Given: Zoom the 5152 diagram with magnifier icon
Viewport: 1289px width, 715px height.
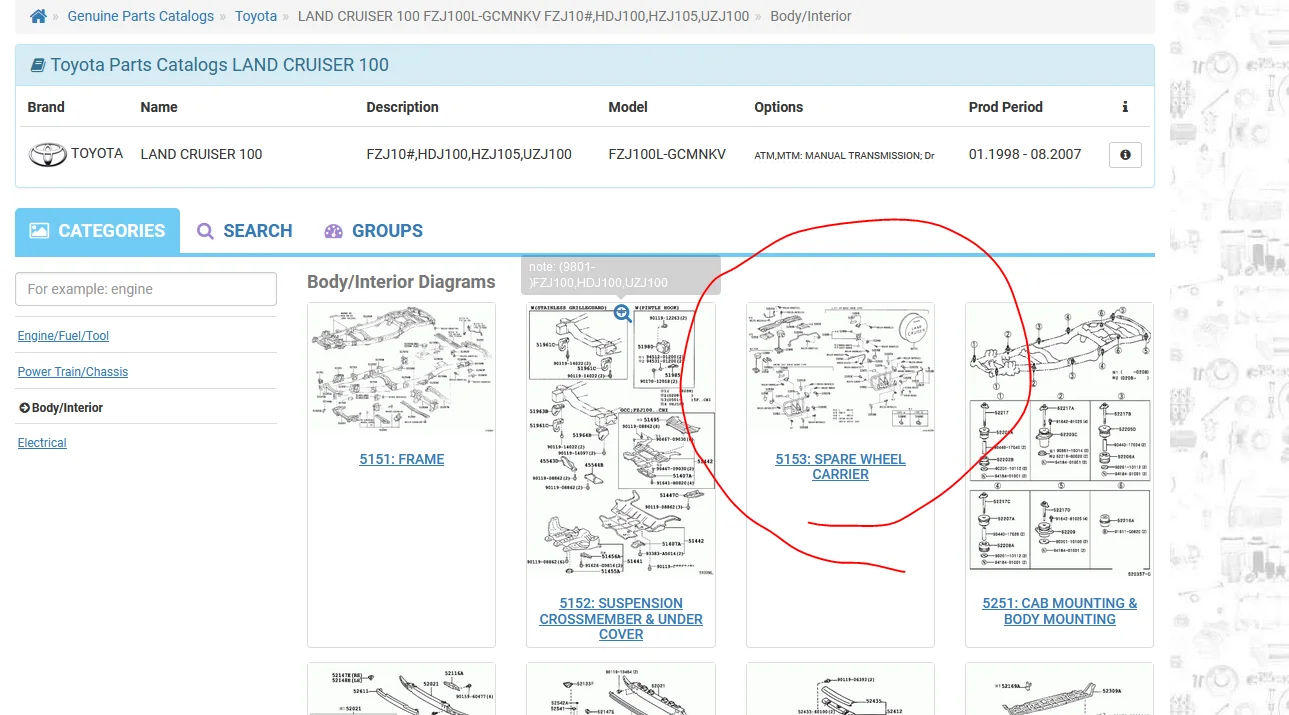Looking at the screenshot, I should (622, 313).
